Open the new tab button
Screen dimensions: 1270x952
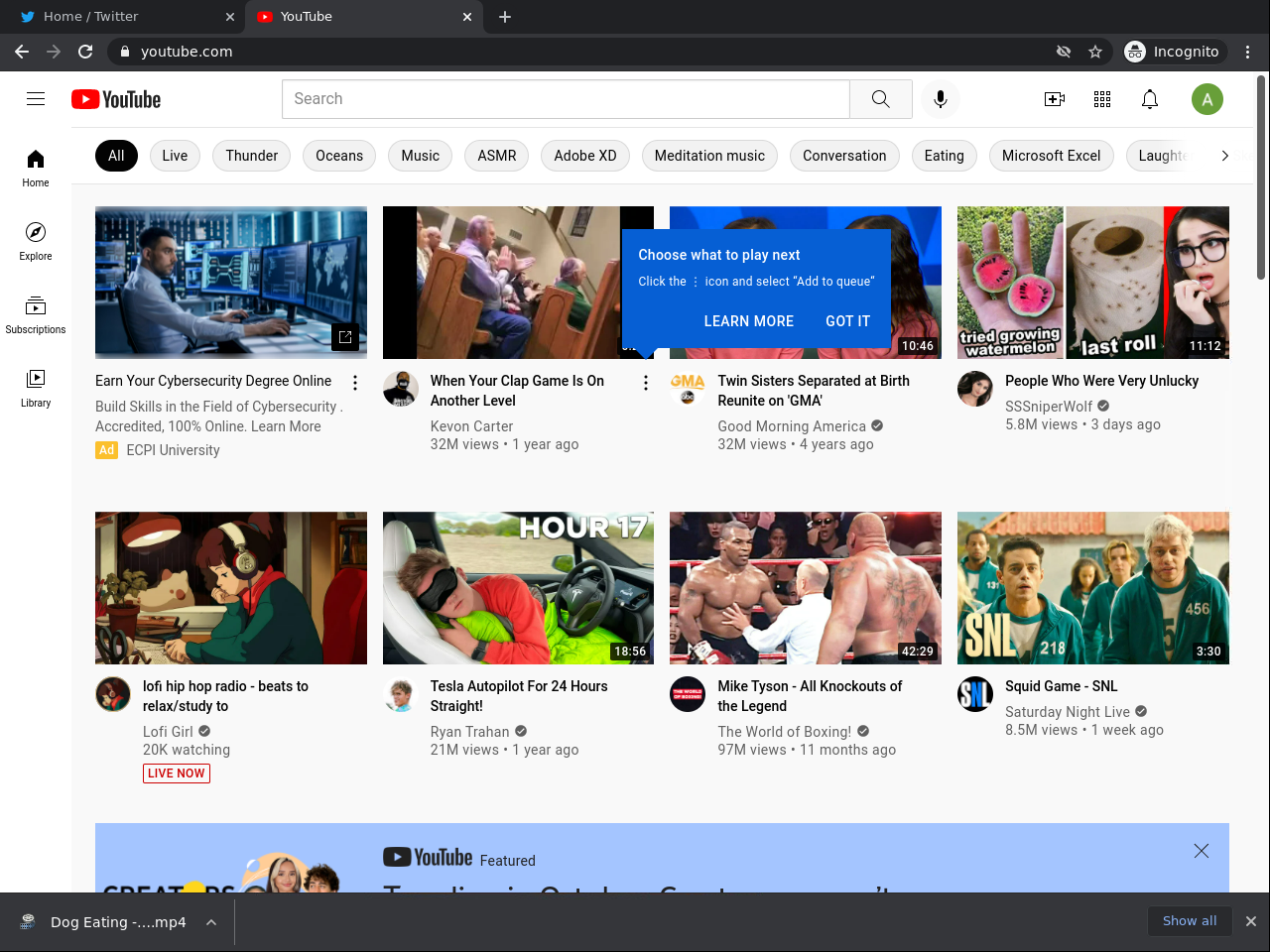pos(505,17)
